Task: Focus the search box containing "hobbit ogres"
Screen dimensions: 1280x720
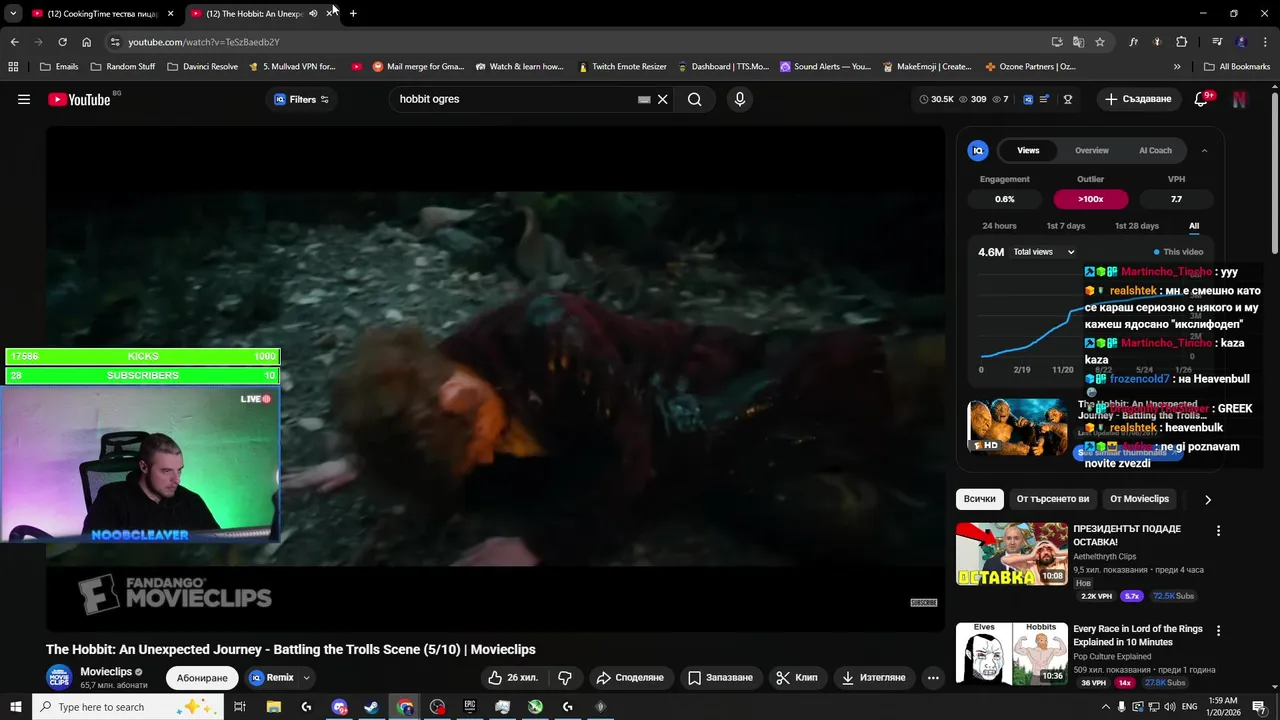Action: click(x=515, y=99)
